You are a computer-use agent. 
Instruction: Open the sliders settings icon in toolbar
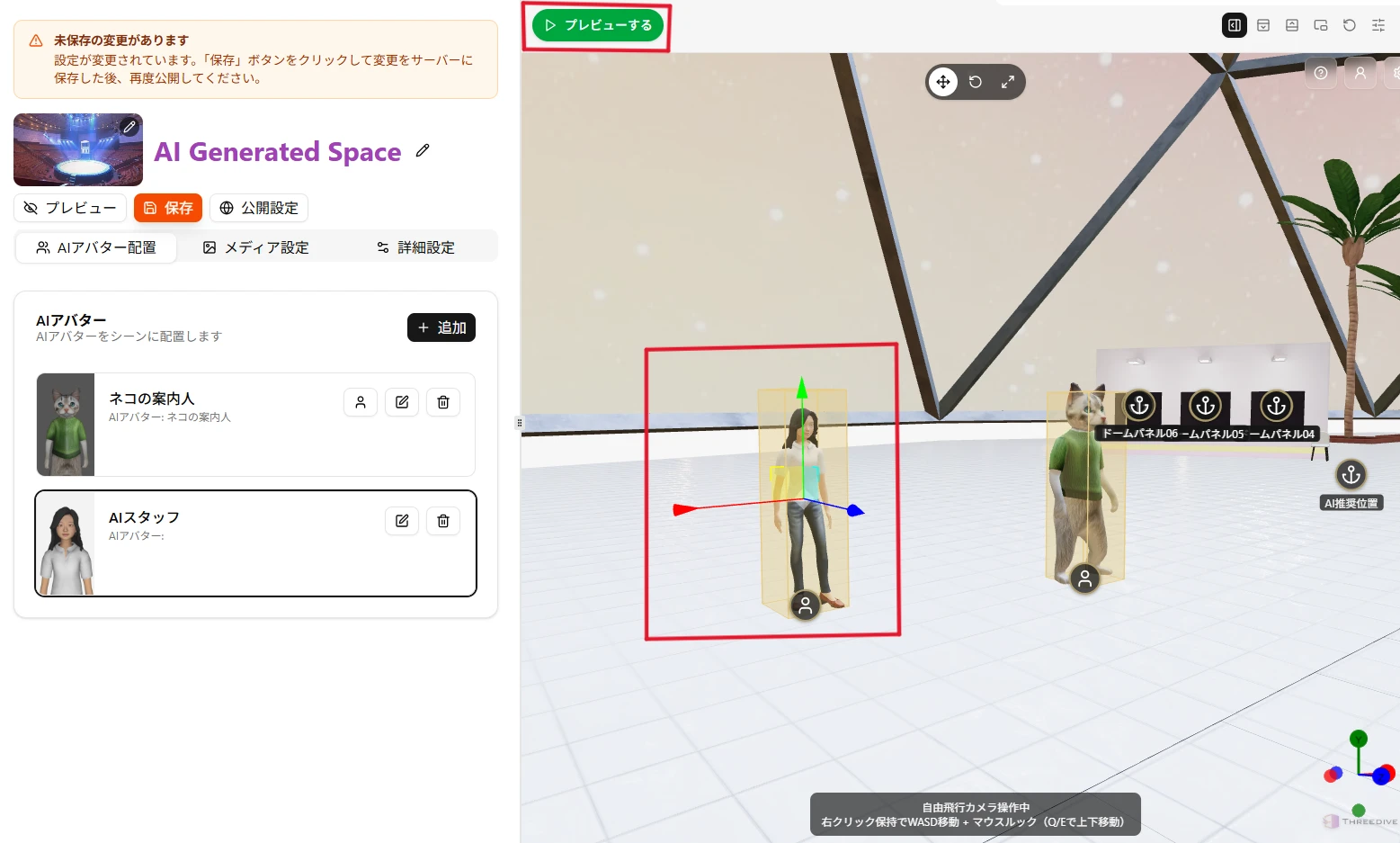[x=1378, y=25]
